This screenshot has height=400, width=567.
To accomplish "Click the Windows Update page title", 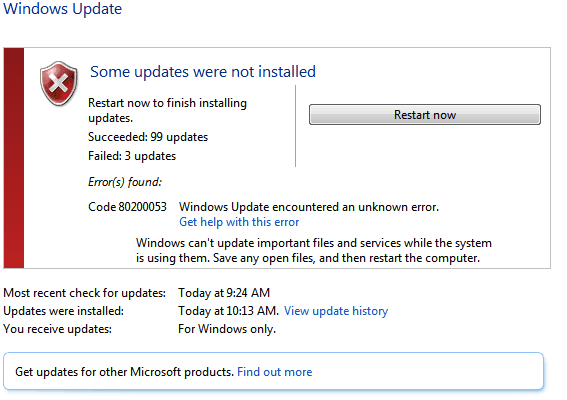I will pos(63,9).
